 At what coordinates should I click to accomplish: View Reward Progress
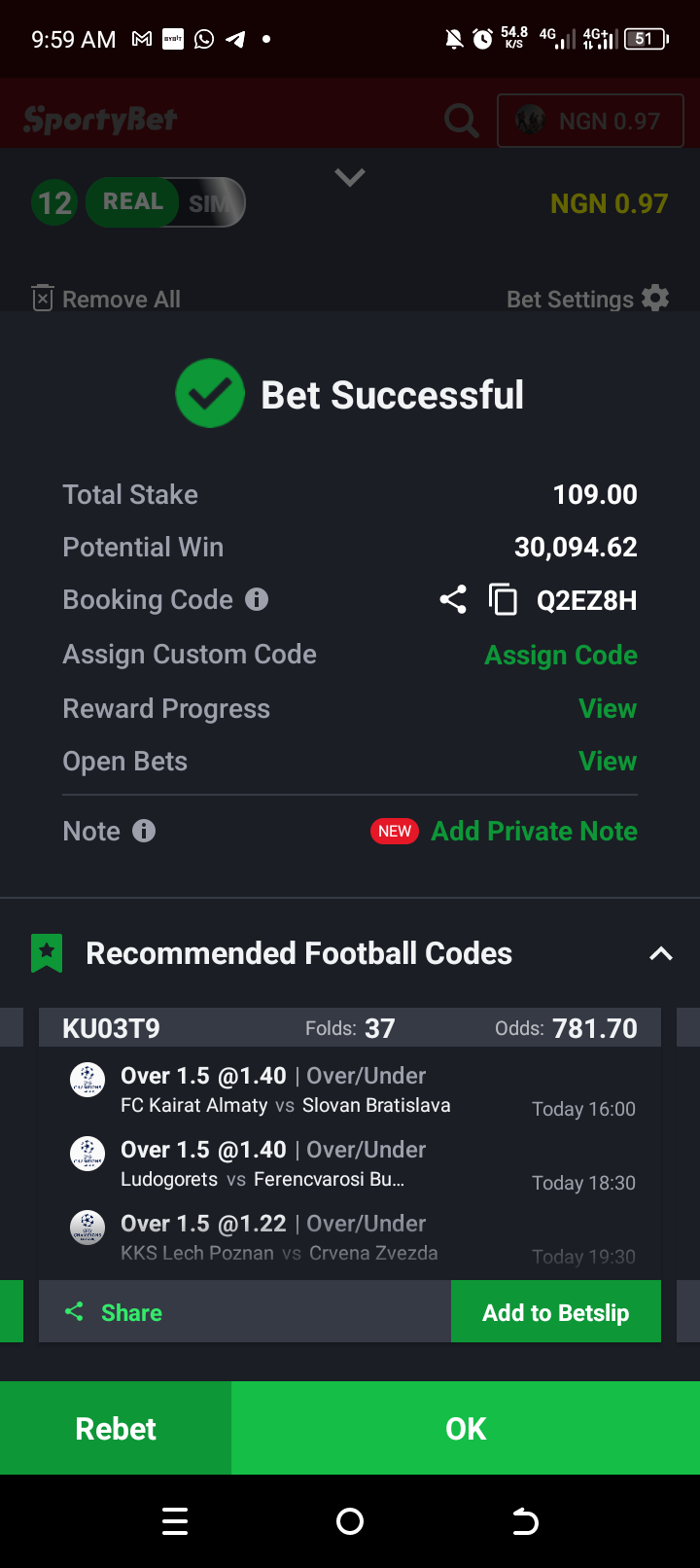click(x=608, y=708)
